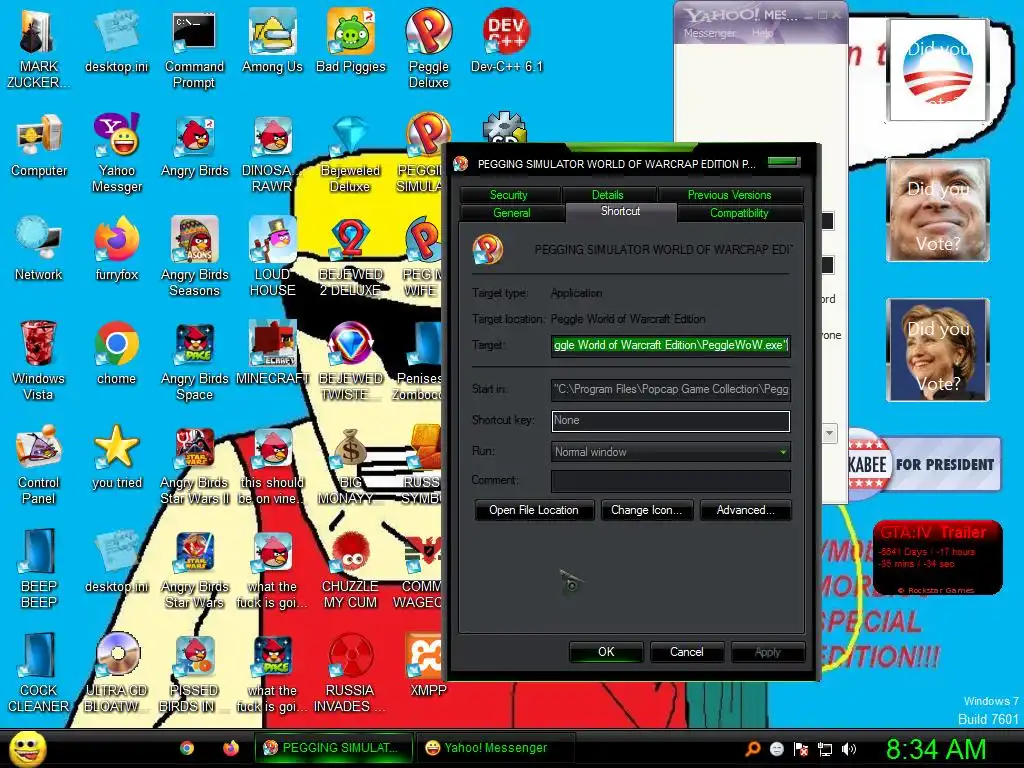Focus the Comment field
Viewport: 1024px width, 768px height.
click(671, 481)
